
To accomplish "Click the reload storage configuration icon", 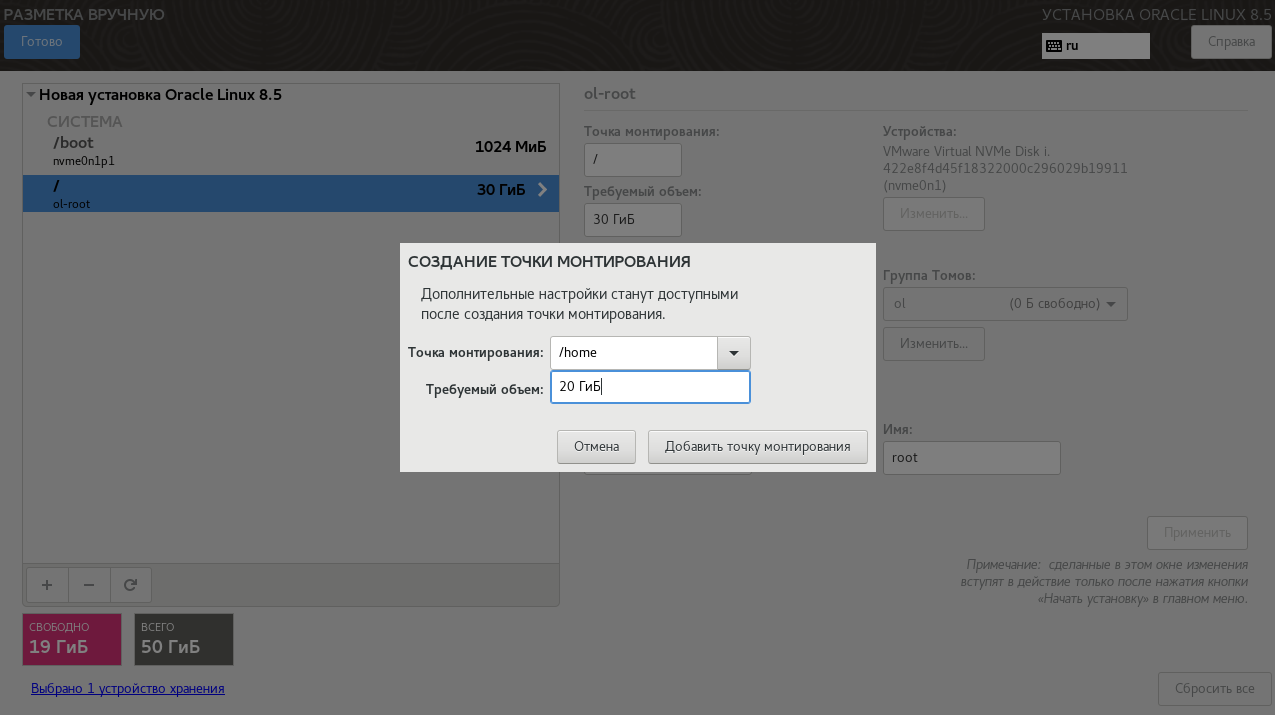I will pos(130,585).
